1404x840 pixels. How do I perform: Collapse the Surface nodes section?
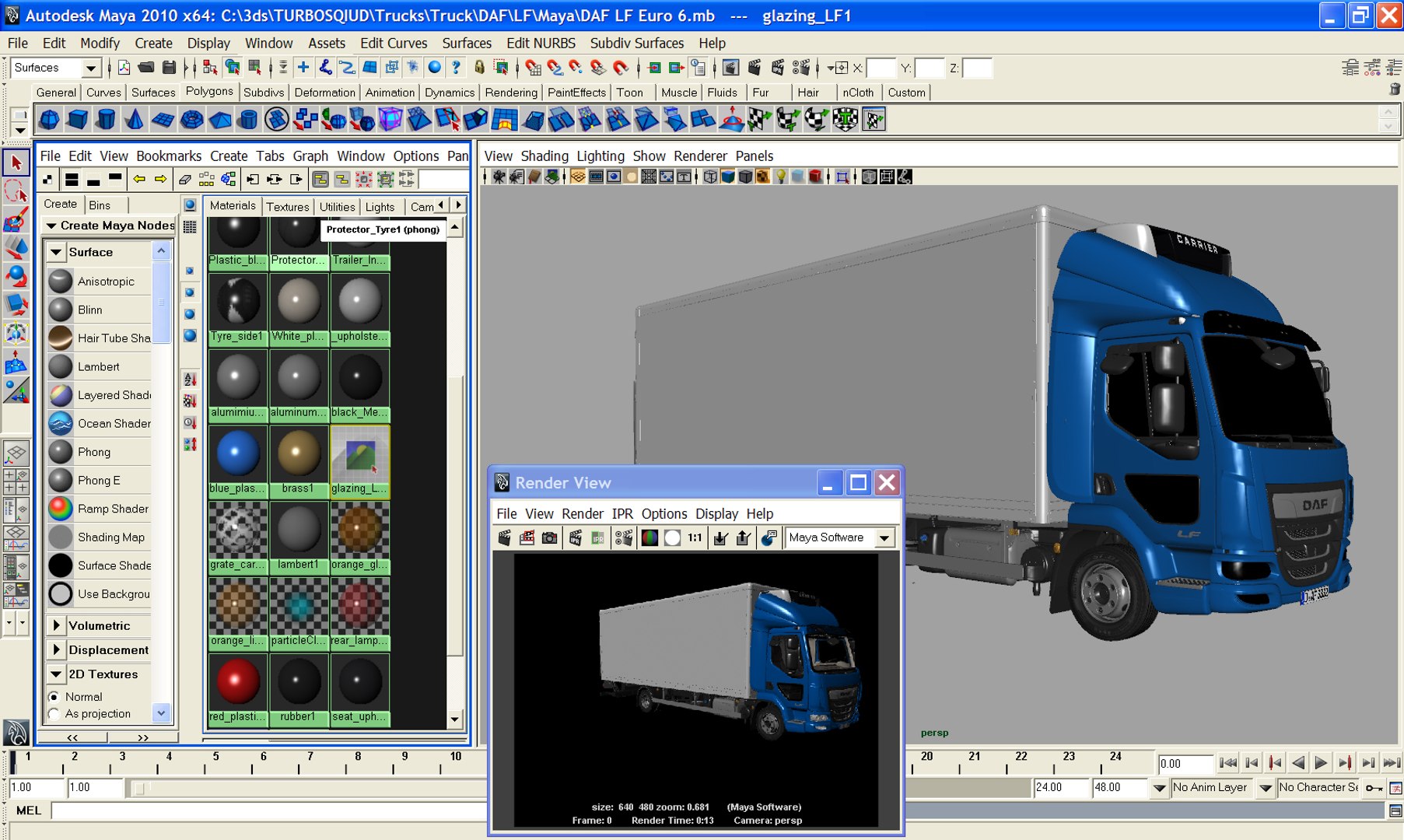[x=56, y=252]
